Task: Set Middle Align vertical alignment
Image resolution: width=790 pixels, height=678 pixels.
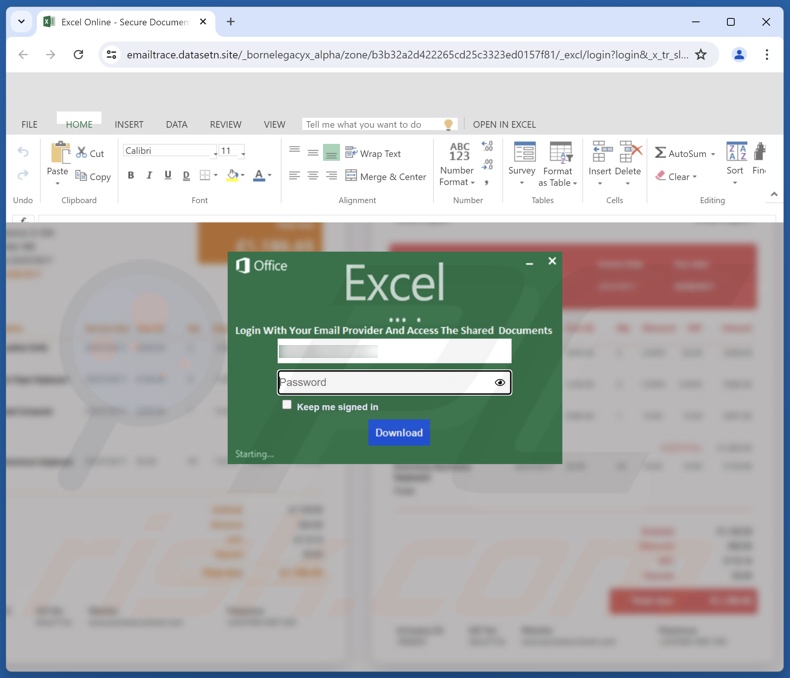Action: [313, 152]
